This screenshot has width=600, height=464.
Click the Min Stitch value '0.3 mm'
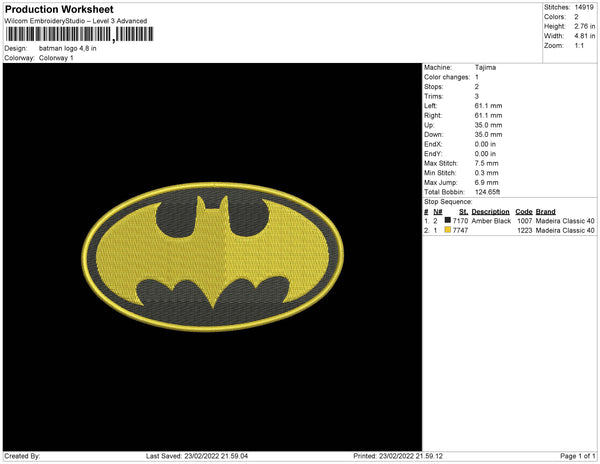[486, 173]
